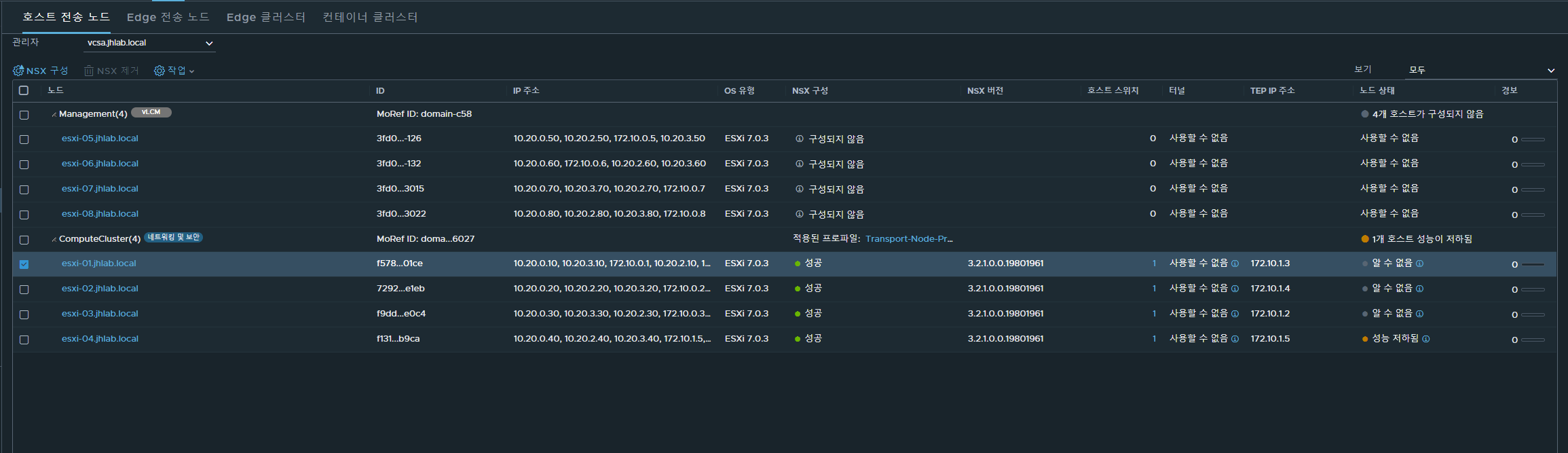1568x453 pixels.
Task: Click the vLCM badge on Management cluster
Action: pos(151,113)
